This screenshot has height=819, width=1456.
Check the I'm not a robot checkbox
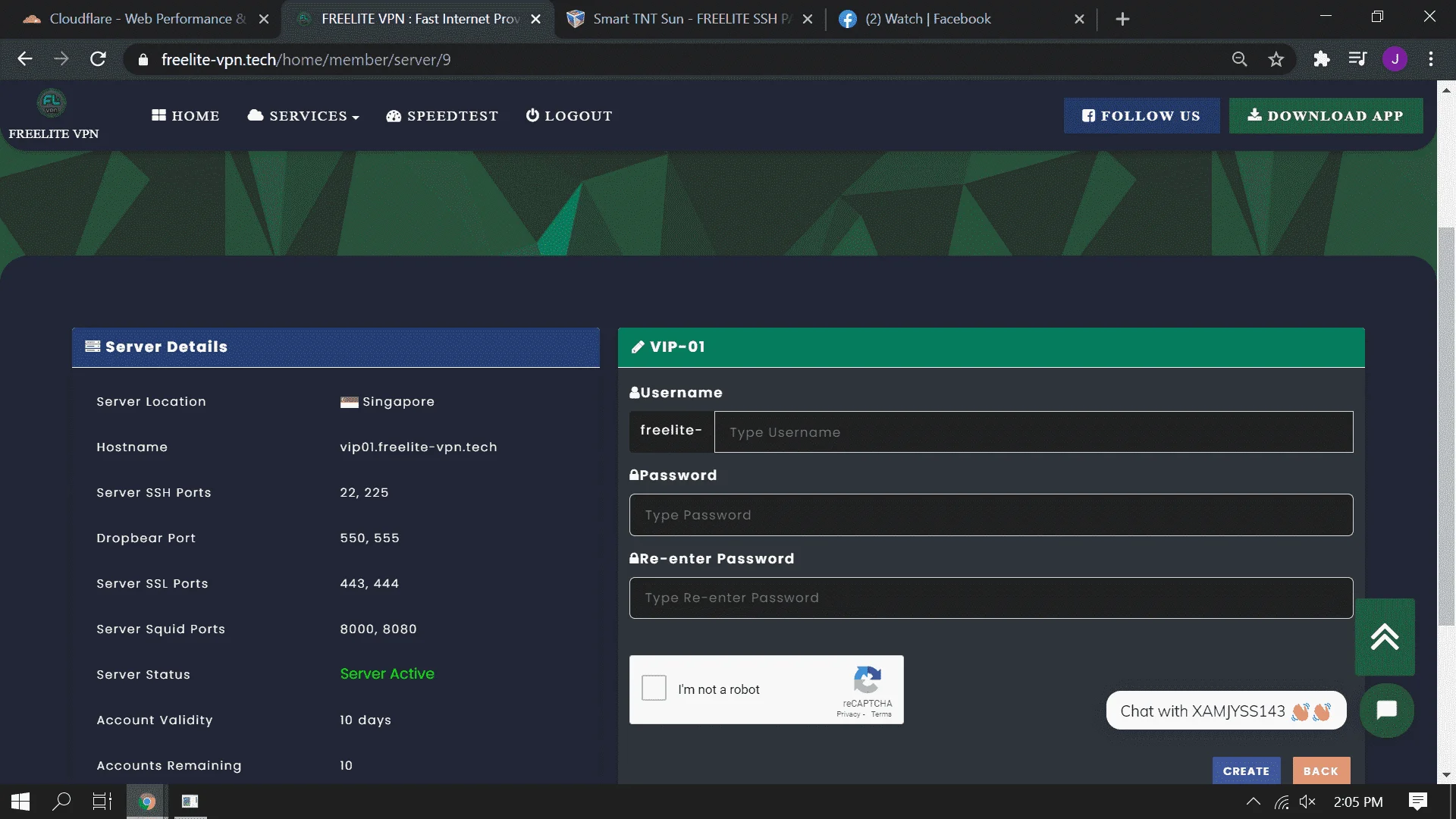(654, 688)
